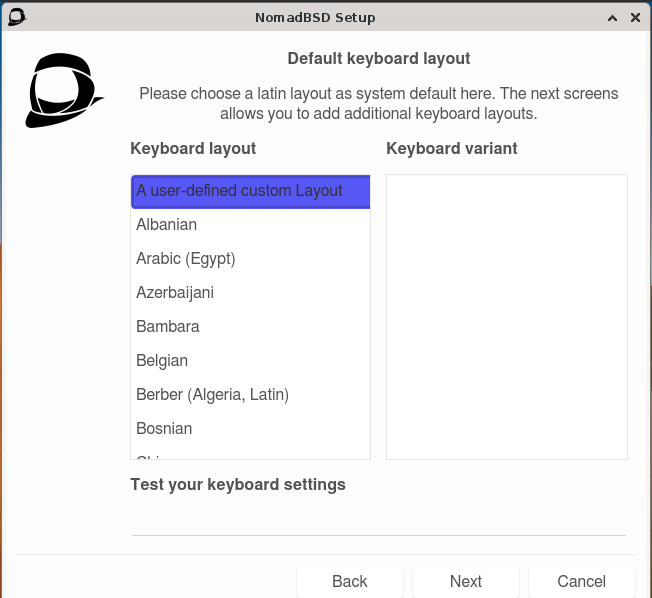Focus the keyboard settings test field

(x=378, y=519)
